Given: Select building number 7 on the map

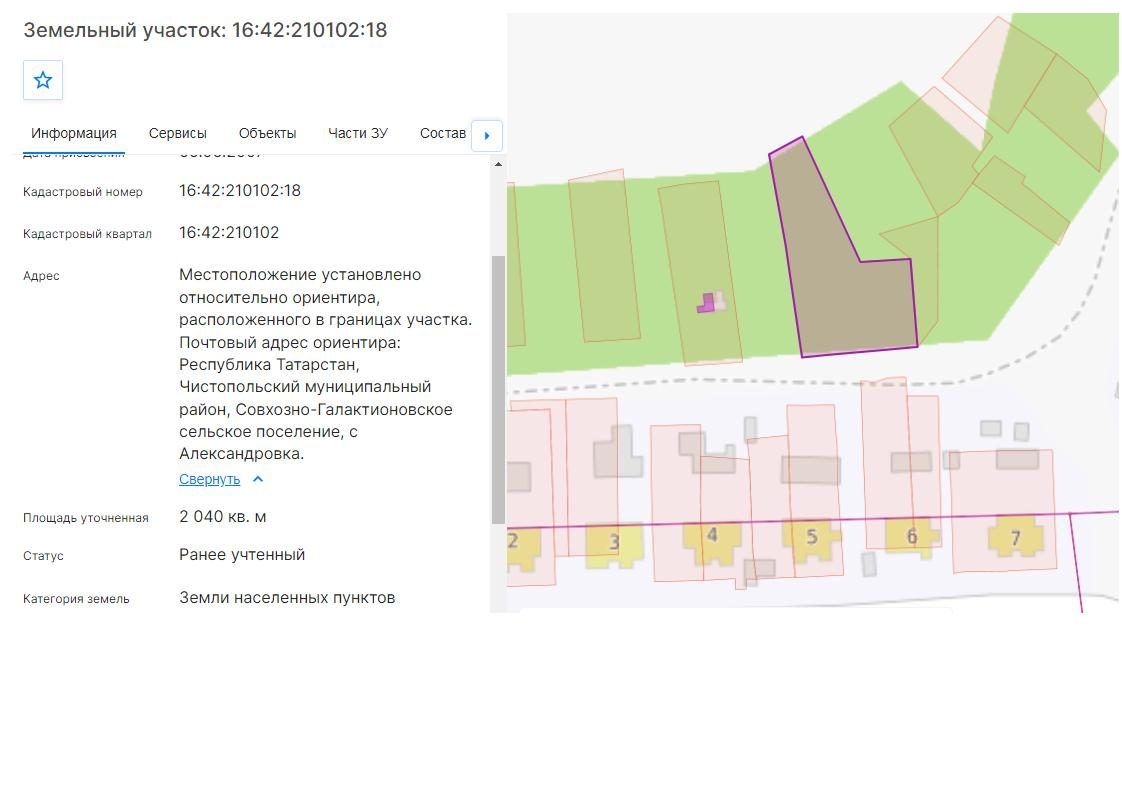Looking at the screenshot, I should pyautogui.click(x=1015, y=539).
